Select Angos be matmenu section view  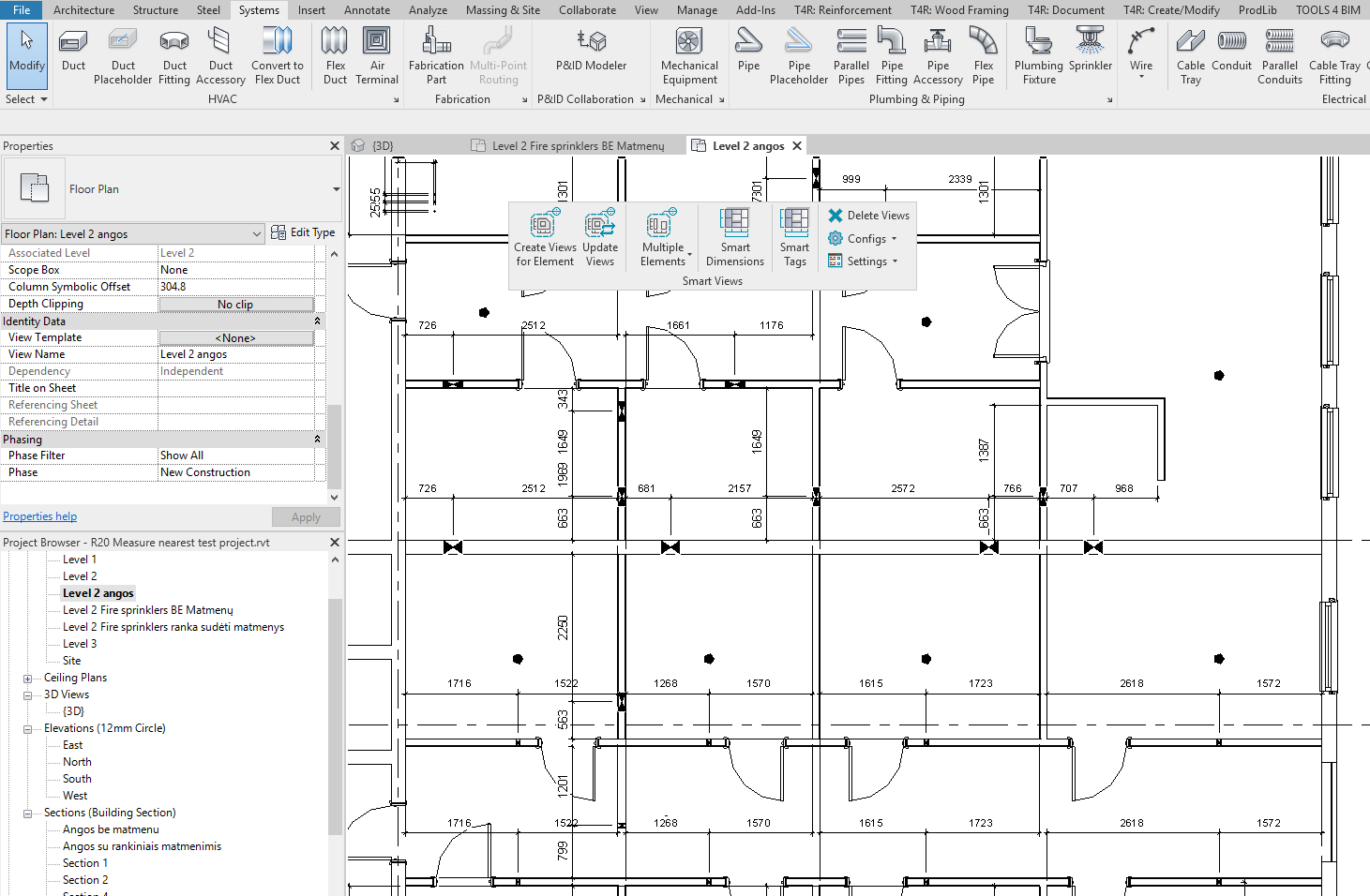click(111, 829)
